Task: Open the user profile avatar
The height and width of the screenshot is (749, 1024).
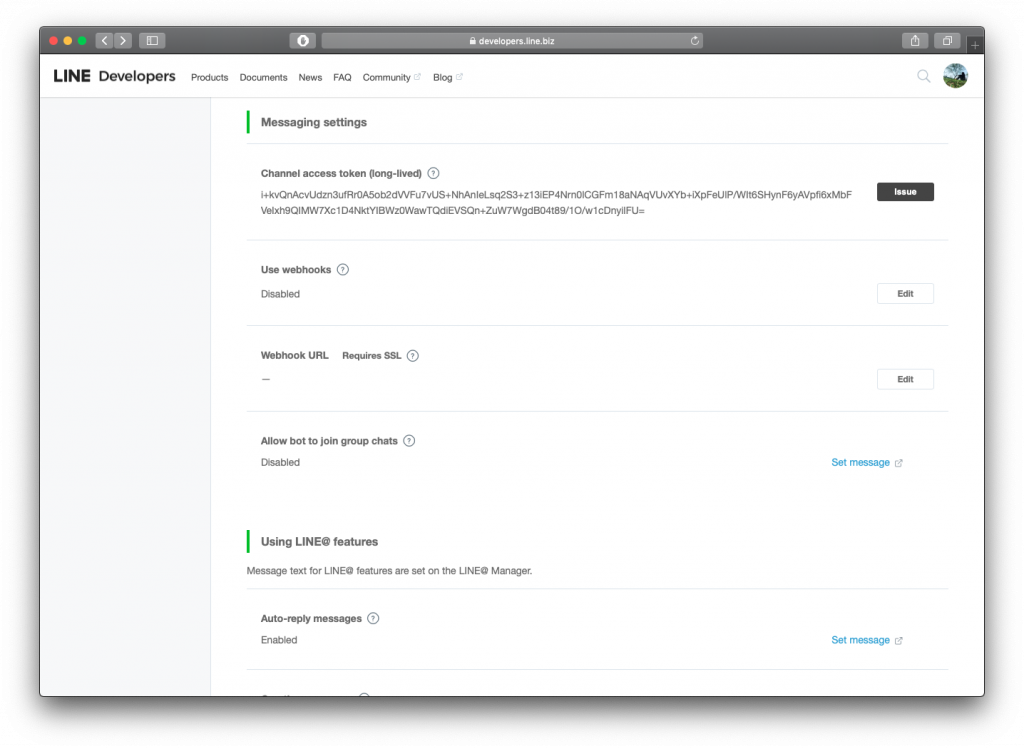Action: coord(955,76)
